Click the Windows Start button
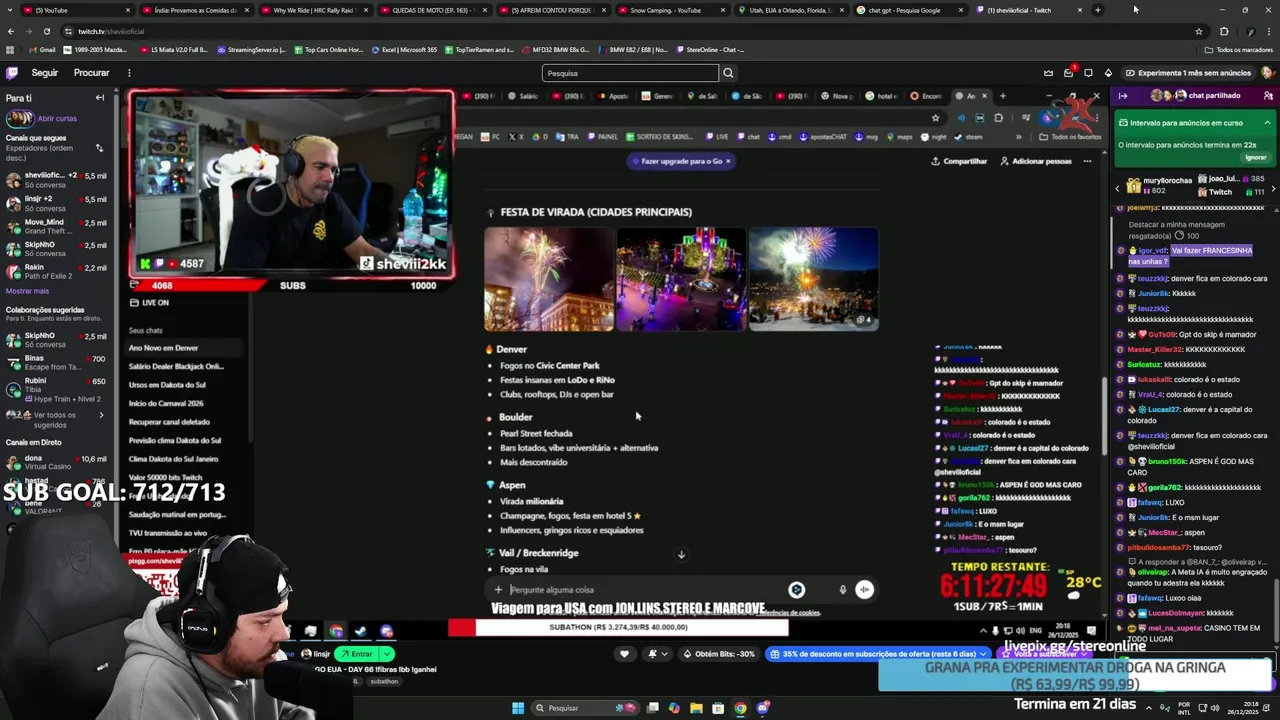 click(x=518, y=708)
